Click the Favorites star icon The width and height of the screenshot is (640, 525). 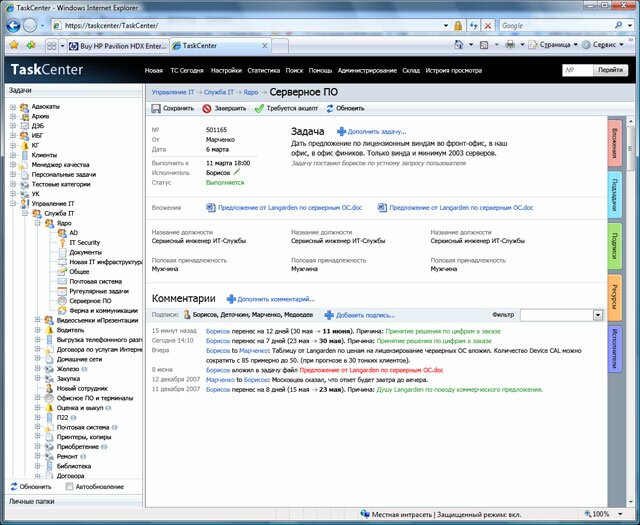point(14,45)
